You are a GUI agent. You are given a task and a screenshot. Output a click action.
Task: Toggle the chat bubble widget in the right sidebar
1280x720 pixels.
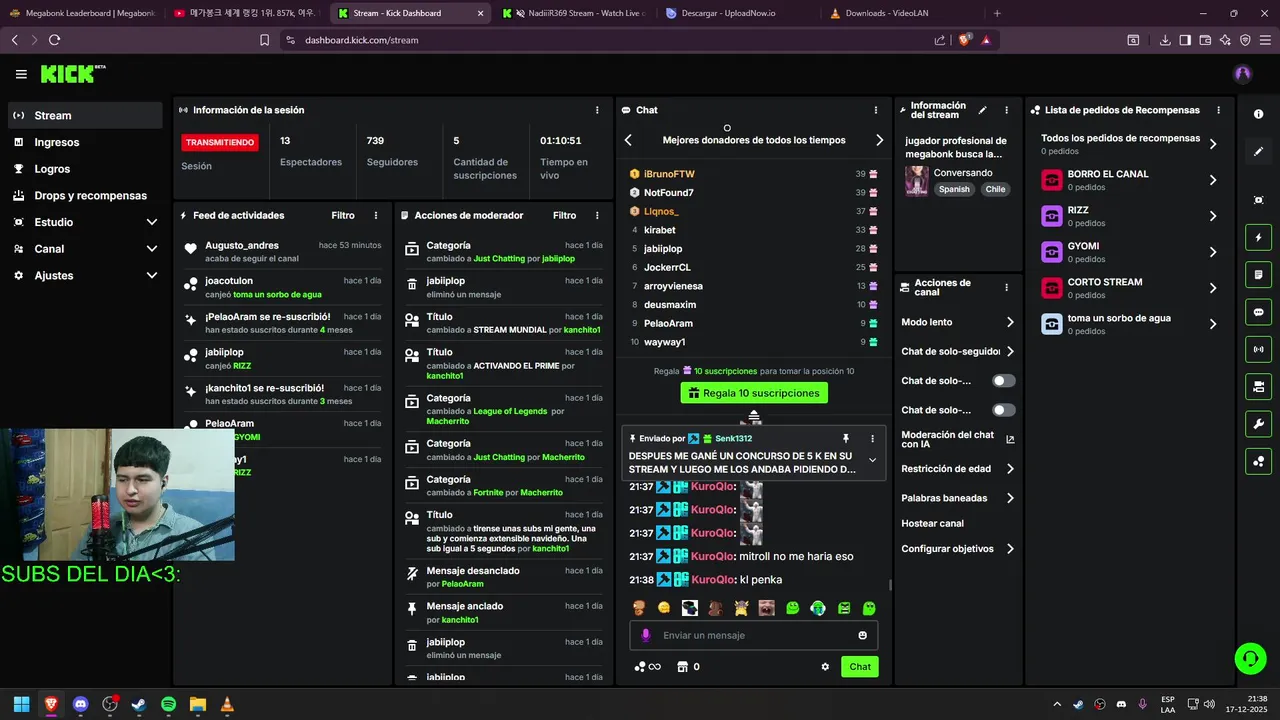(1258, 312)
